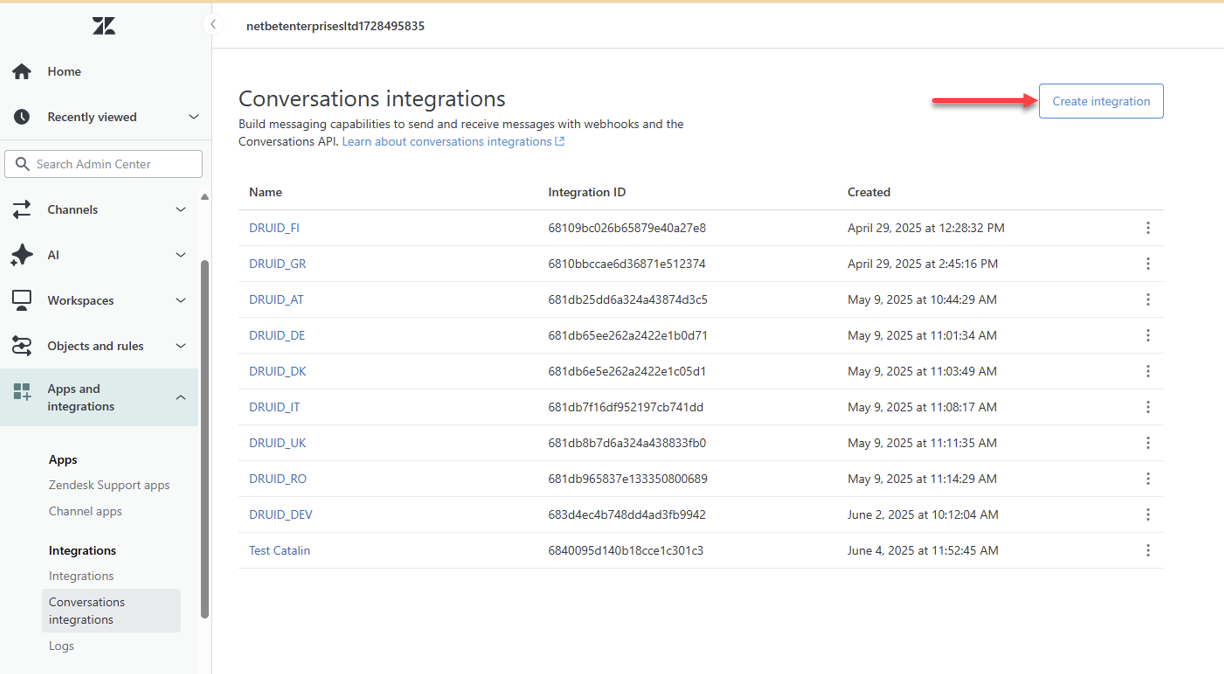Click the sidebar vertical scrollbar
The width and height of the screenshot is (1224, 674).
tap(205, 438)
